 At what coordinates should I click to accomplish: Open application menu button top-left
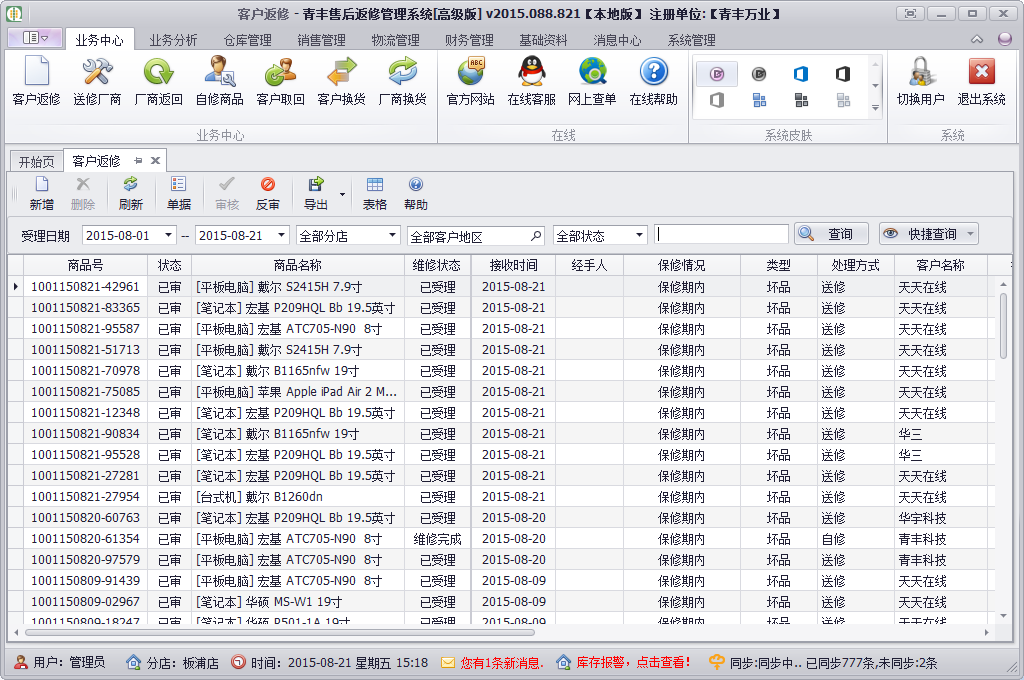pyautogui.click(x=35, y=38)
